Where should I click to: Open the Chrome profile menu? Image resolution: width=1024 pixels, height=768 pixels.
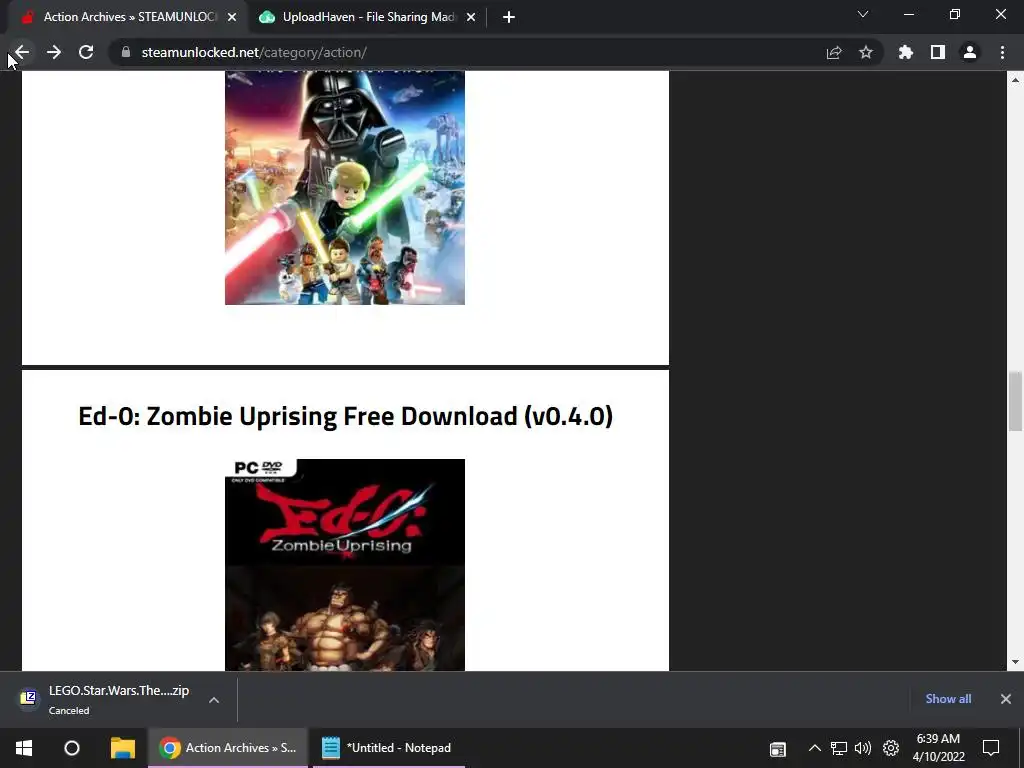point(970,52)
